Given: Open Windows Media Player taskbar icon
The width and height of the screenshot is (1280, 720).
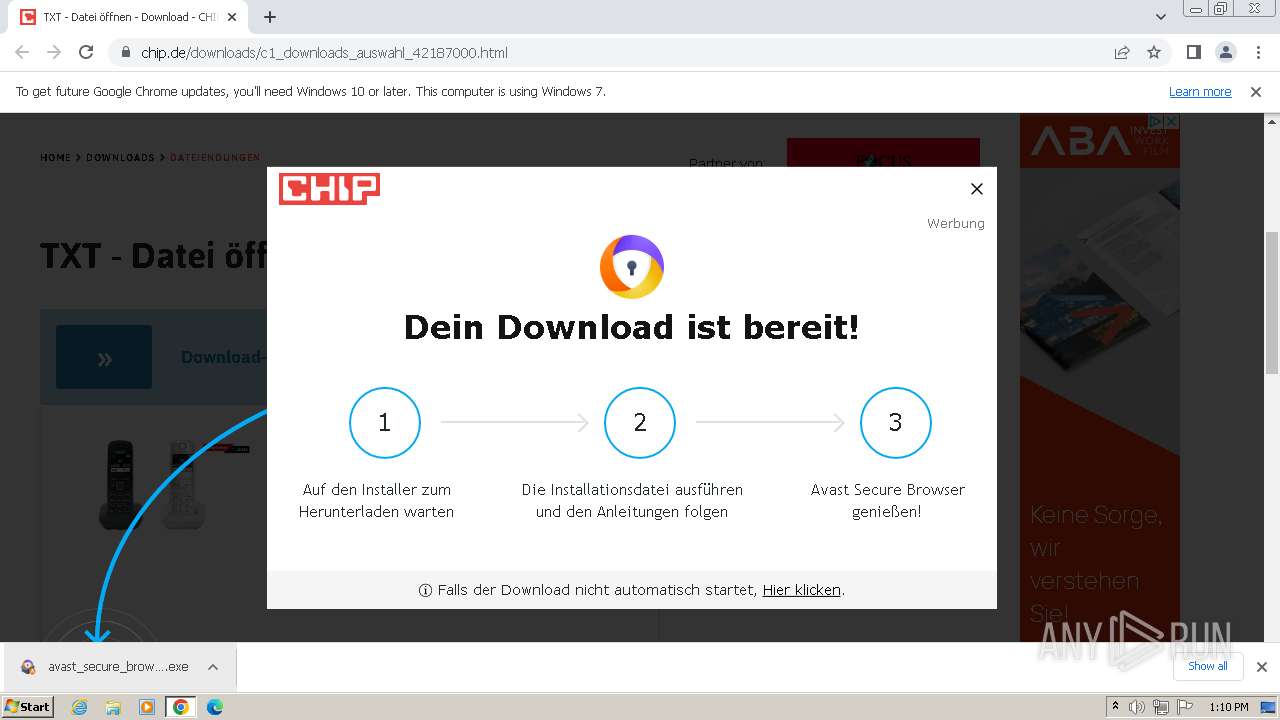Looking at the screenshot, I should [x=147, y=707].
